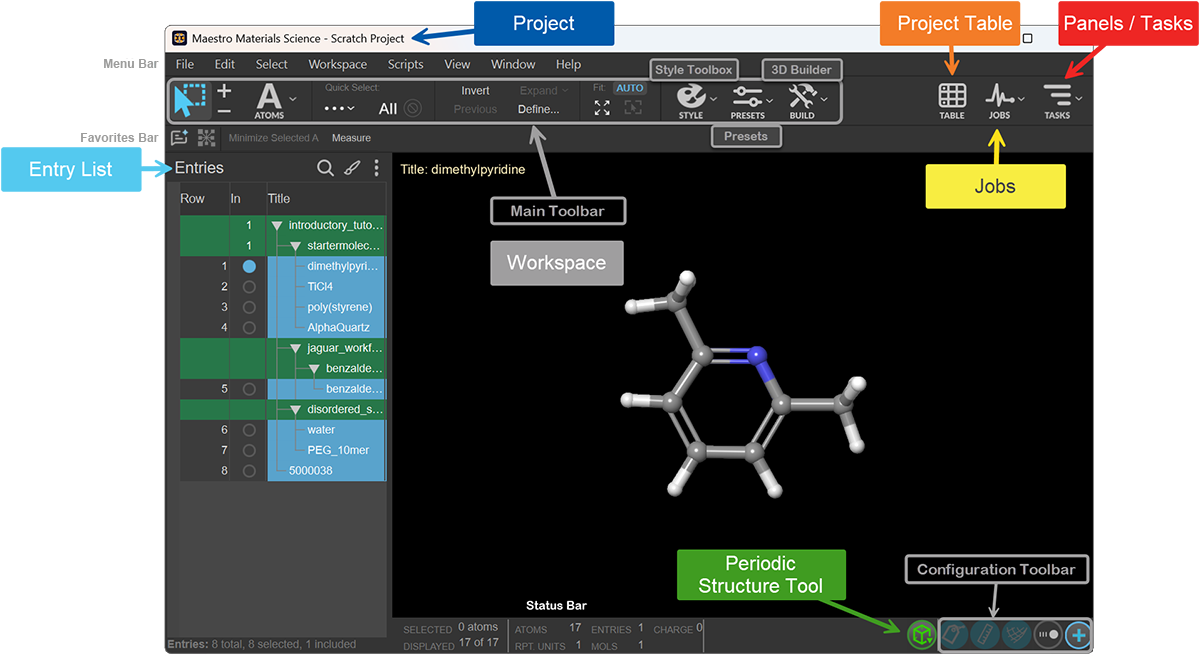Click Measure in the Favorites bar
The image size is (1200, 656).
pos(351,138)
